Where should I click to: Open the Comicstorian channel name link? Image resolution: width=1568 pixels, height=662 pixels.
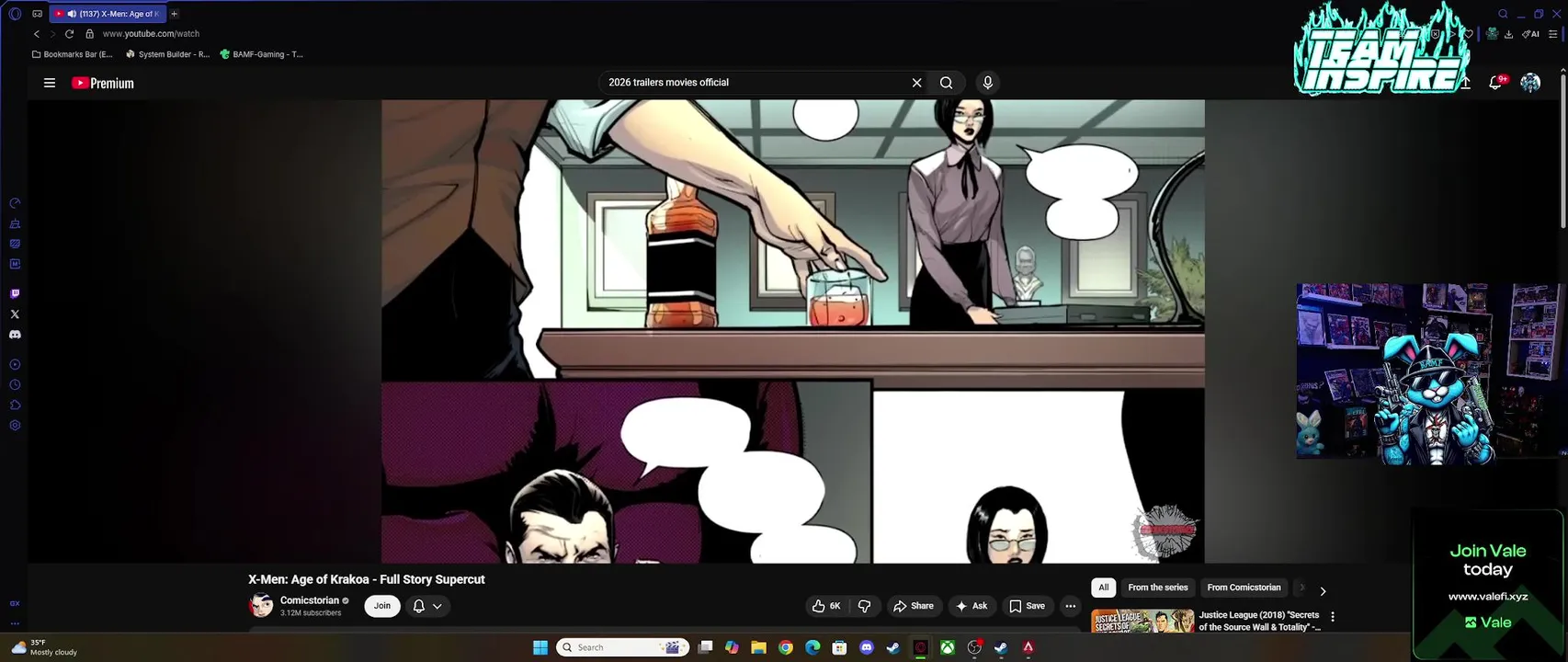tap(310, 600)
